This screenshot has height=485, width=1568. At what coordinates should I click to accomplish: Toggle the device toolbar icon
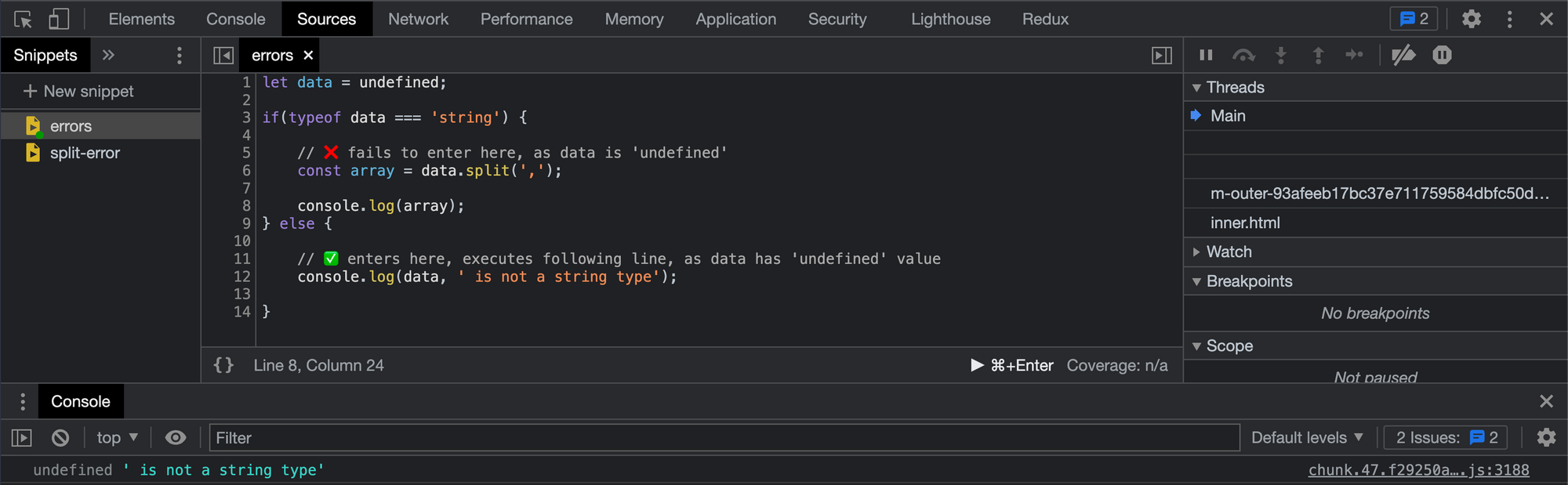(59, 20)
